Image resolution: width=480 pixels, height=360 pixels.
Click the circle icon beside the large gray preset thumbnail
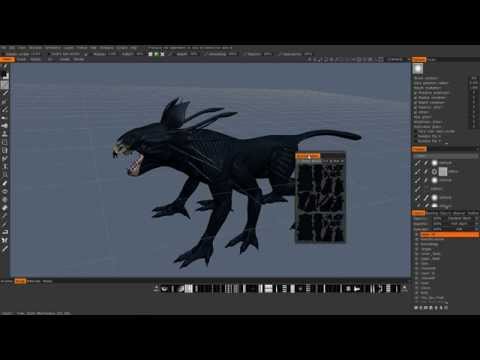[x=434, y=172]
